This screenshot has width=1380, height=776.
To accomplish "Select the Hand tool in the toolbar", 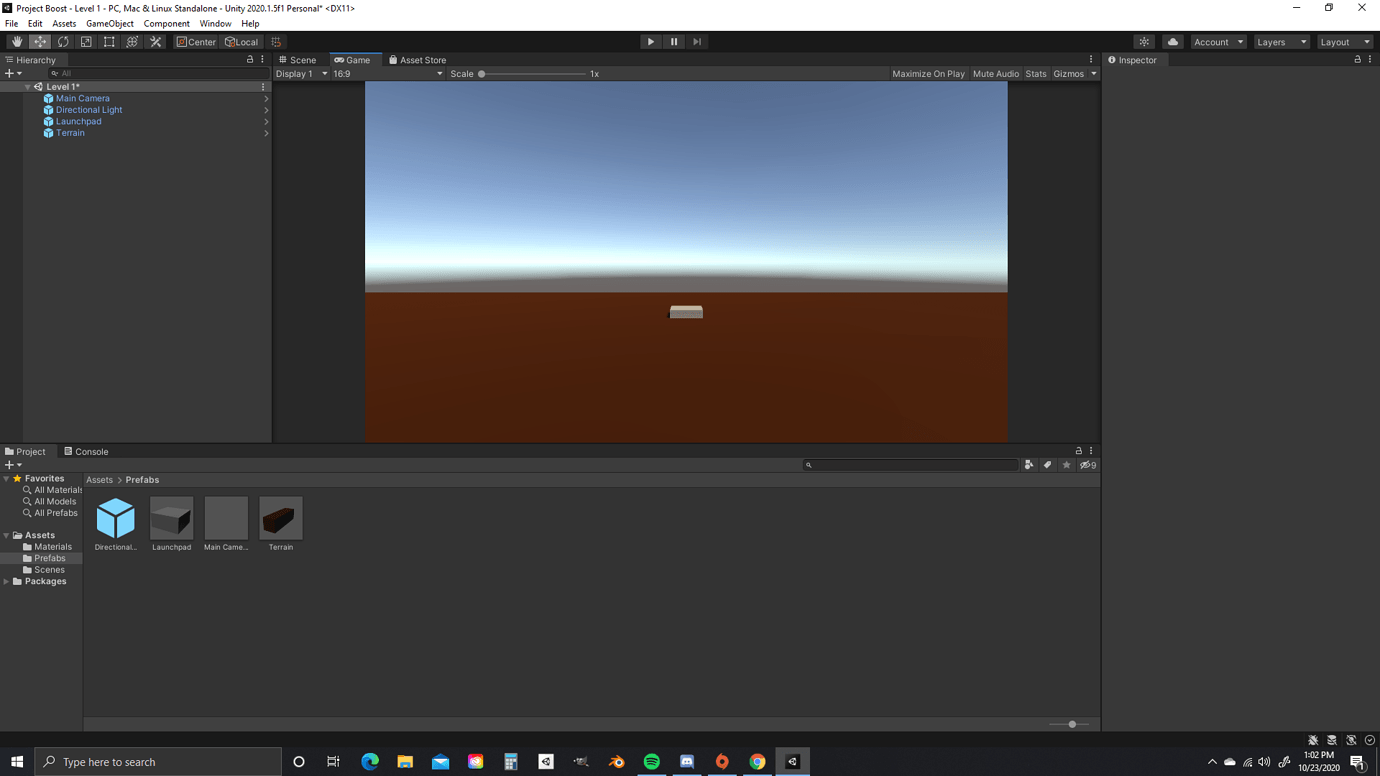I will coord(16,41).
